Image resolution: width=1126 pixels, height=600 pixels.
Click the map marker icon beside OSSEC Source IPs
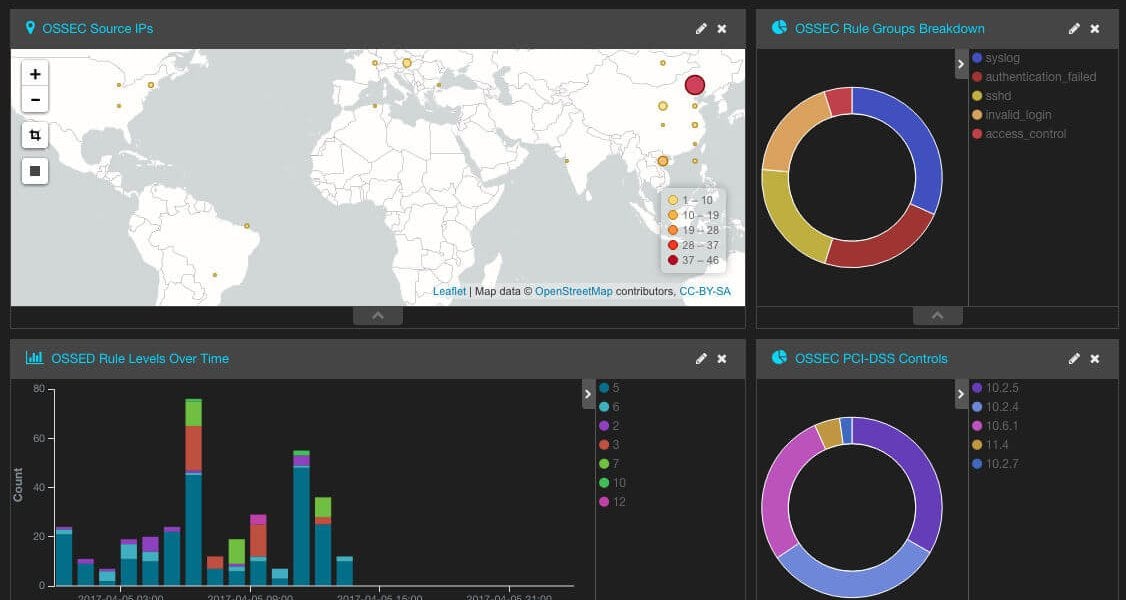pos(30,28)
